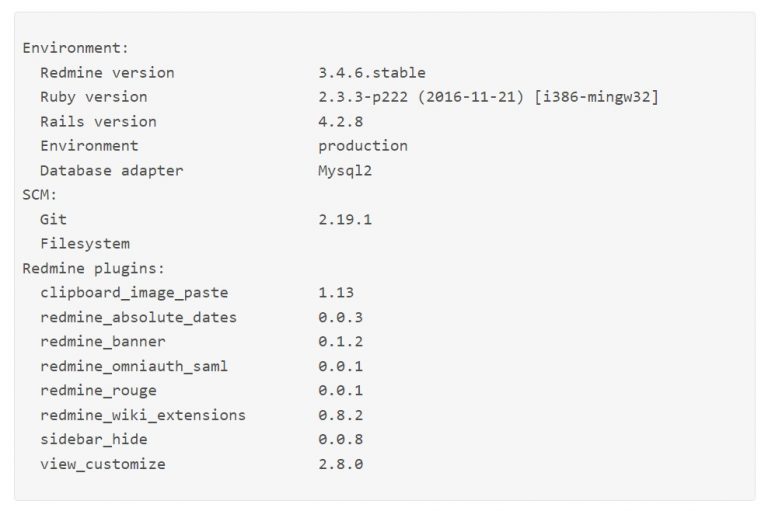The image size is (768, 511).
Task: Click the Git version 2.19.1 value
Action: click(345, 219)
